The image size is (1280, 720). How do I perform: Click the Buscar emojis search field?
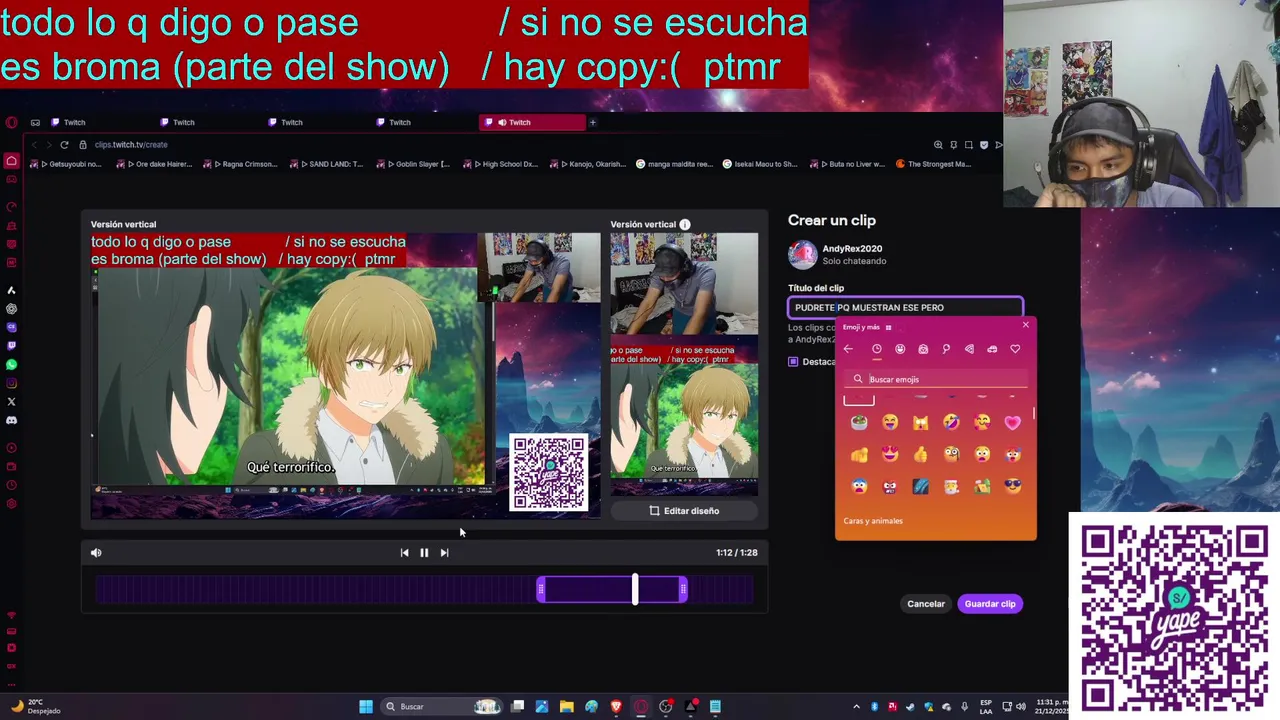pos(936,379)
